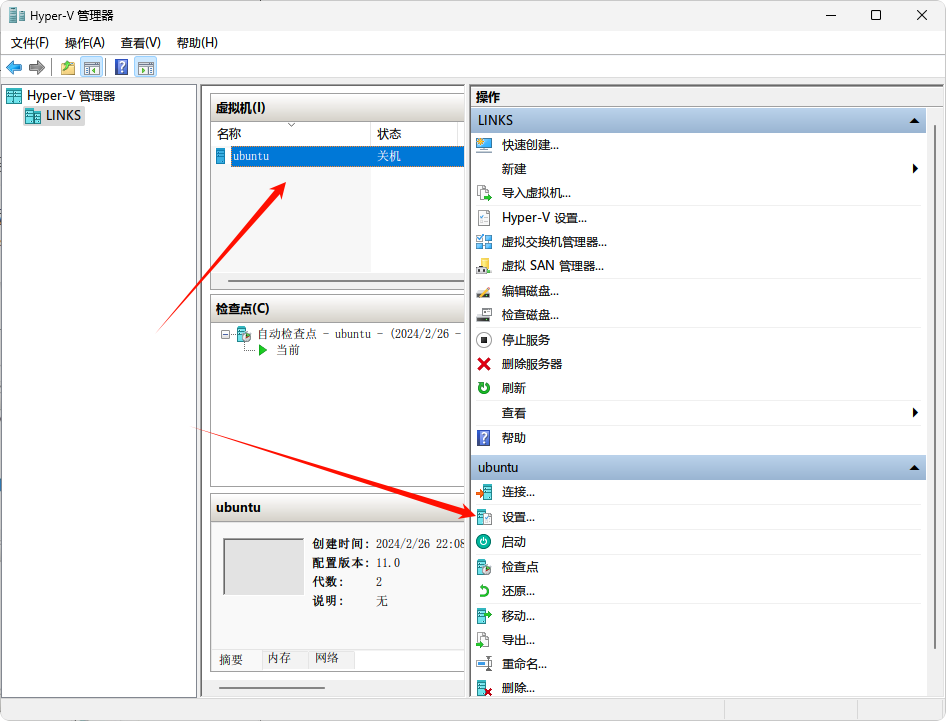The image size is (946, 721).
Task: Click the 设置 settings icon under ubuntu
Action: tap(484, 518)
